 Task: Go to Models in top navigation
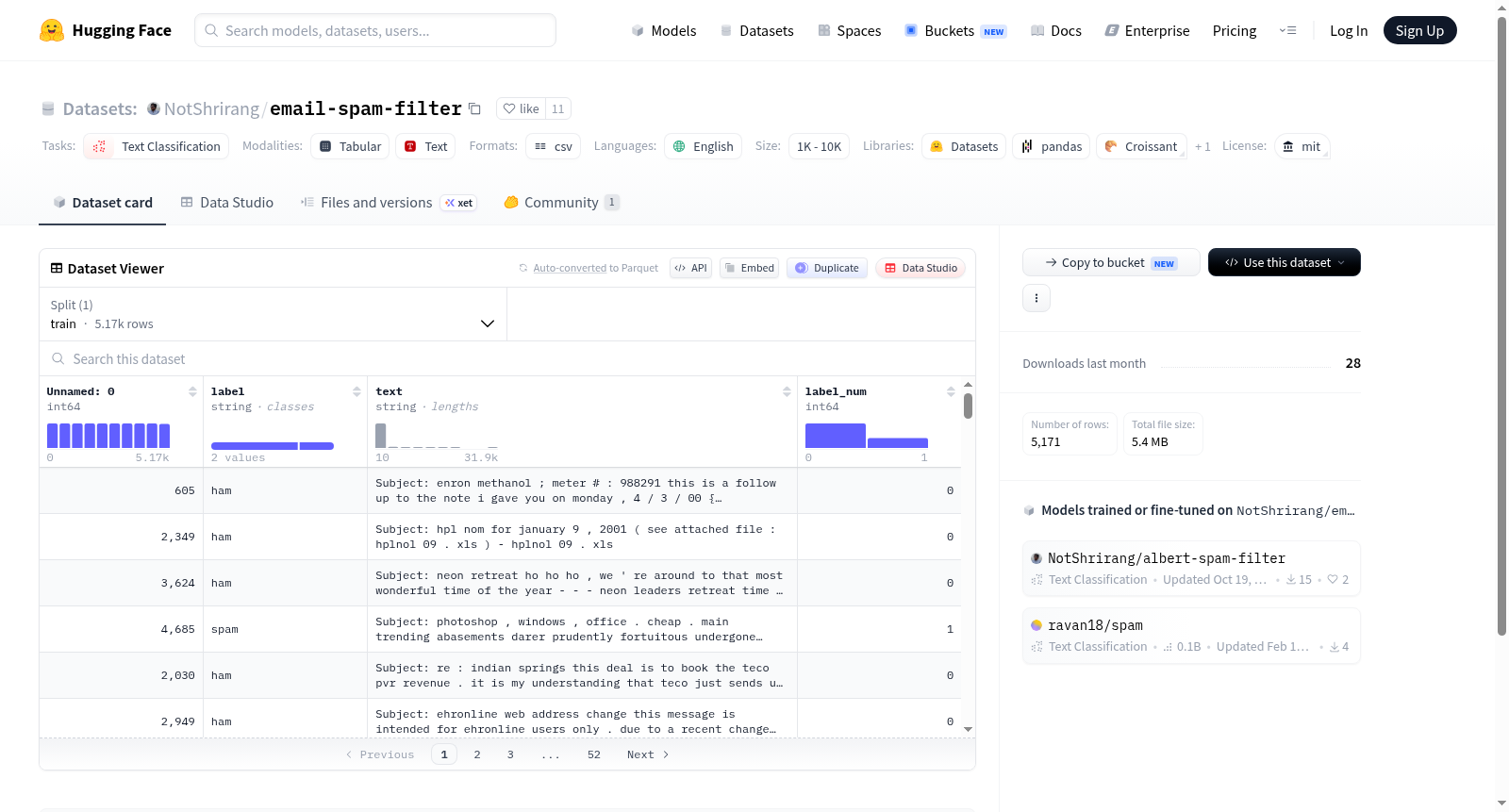point(664,31)
